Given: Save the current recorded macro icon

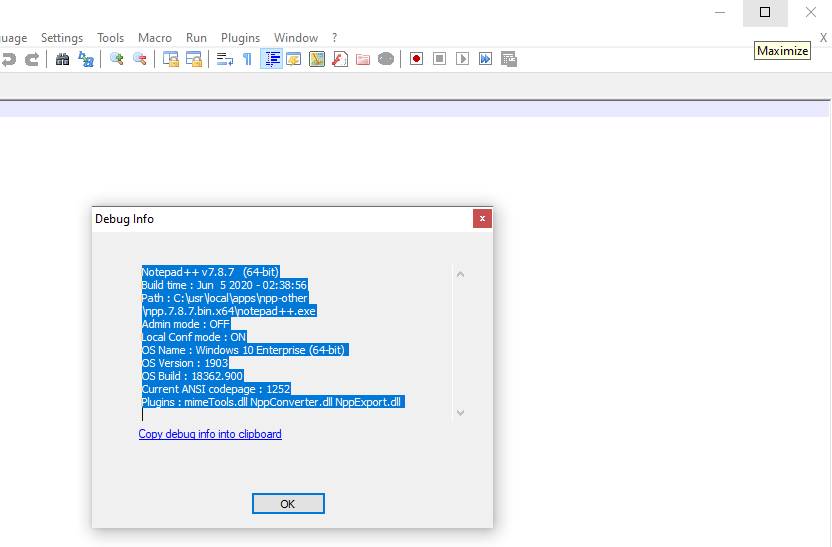Looking at the screenshot, I should (x=509, y=59).
